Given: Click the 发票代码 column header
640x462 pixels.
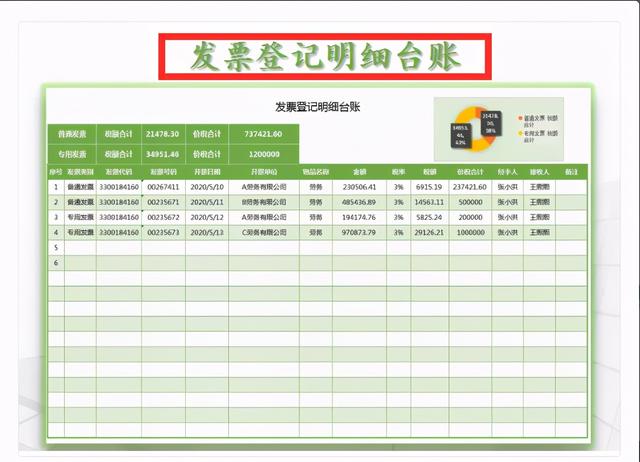Looking at the screenshot, I should pos(119,172).
